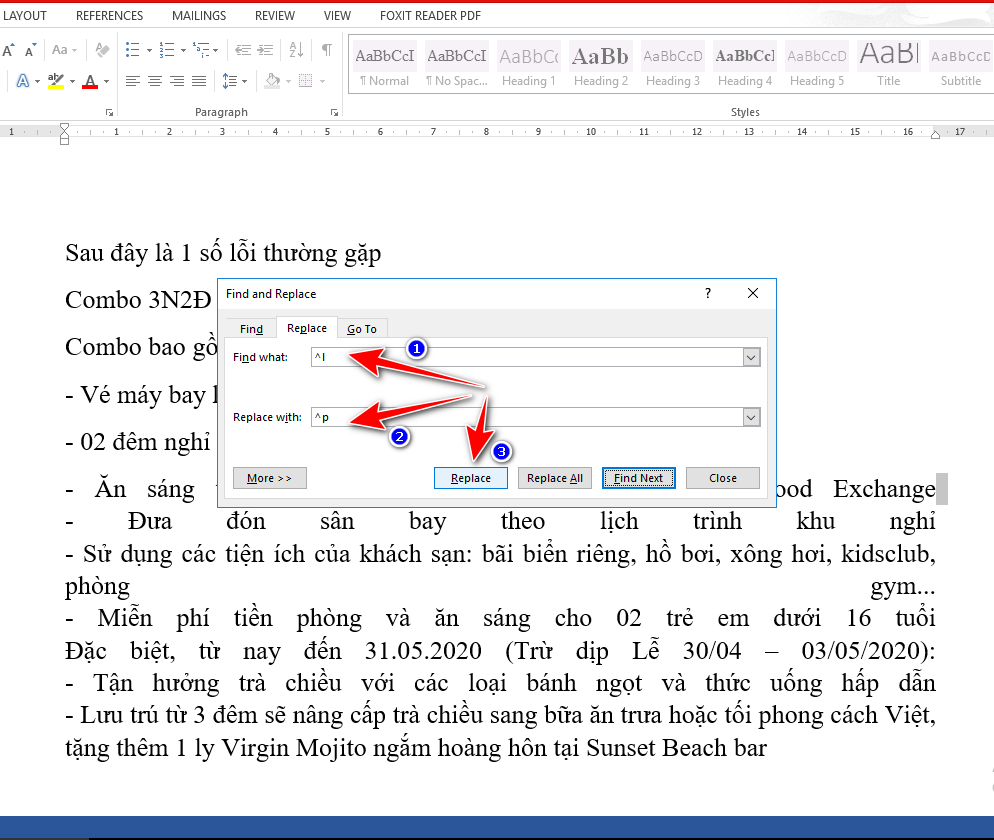Open font color dropdown arrow
994x840 pixels.
(106, 82)
